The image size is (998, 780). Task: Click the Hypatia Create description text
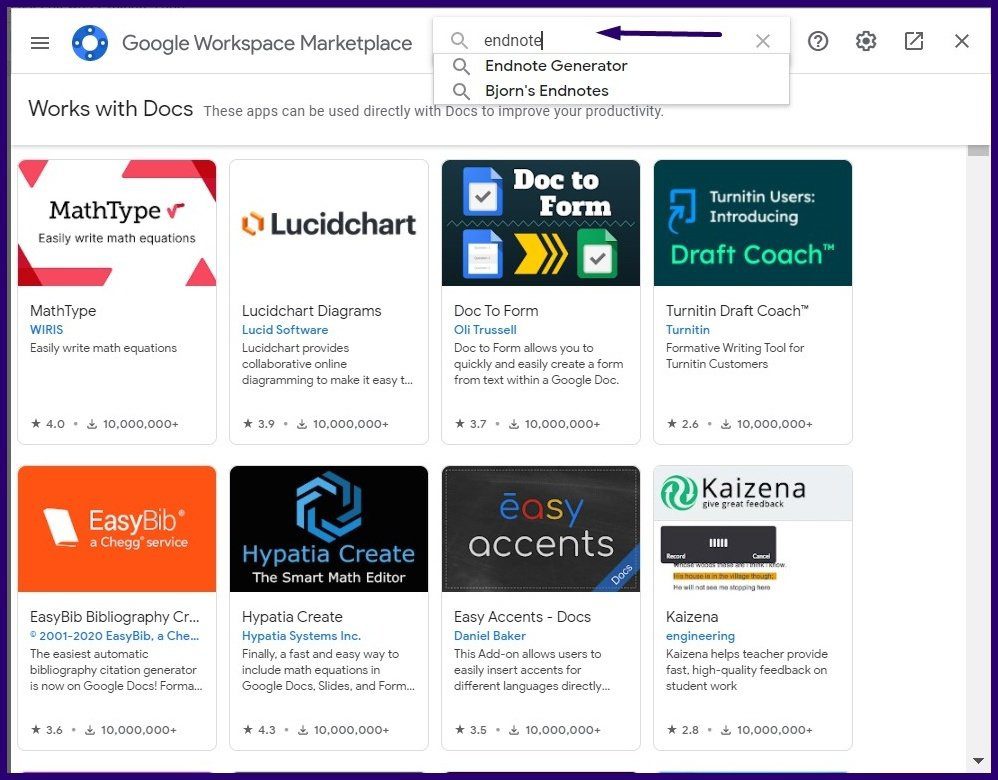click(328, 670)
